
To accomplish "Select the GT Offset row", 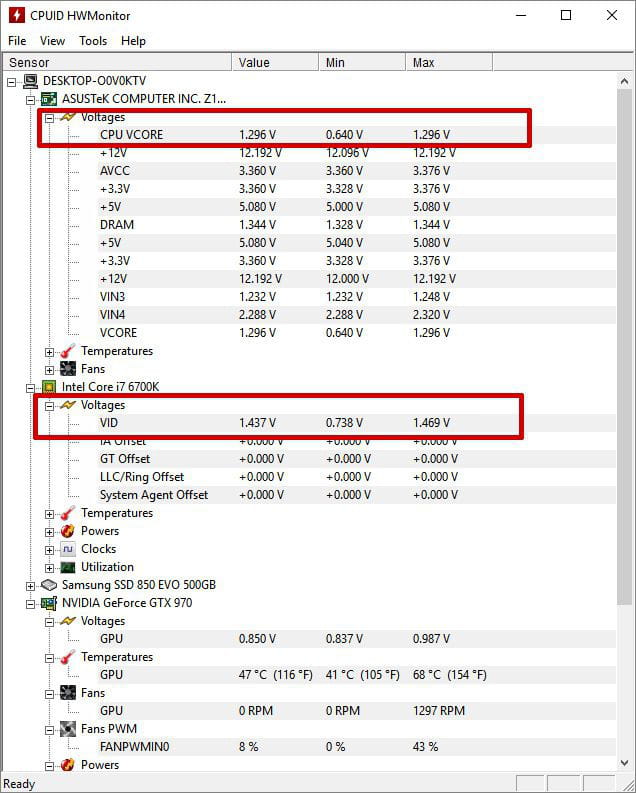I will click(x=357, y=459).
